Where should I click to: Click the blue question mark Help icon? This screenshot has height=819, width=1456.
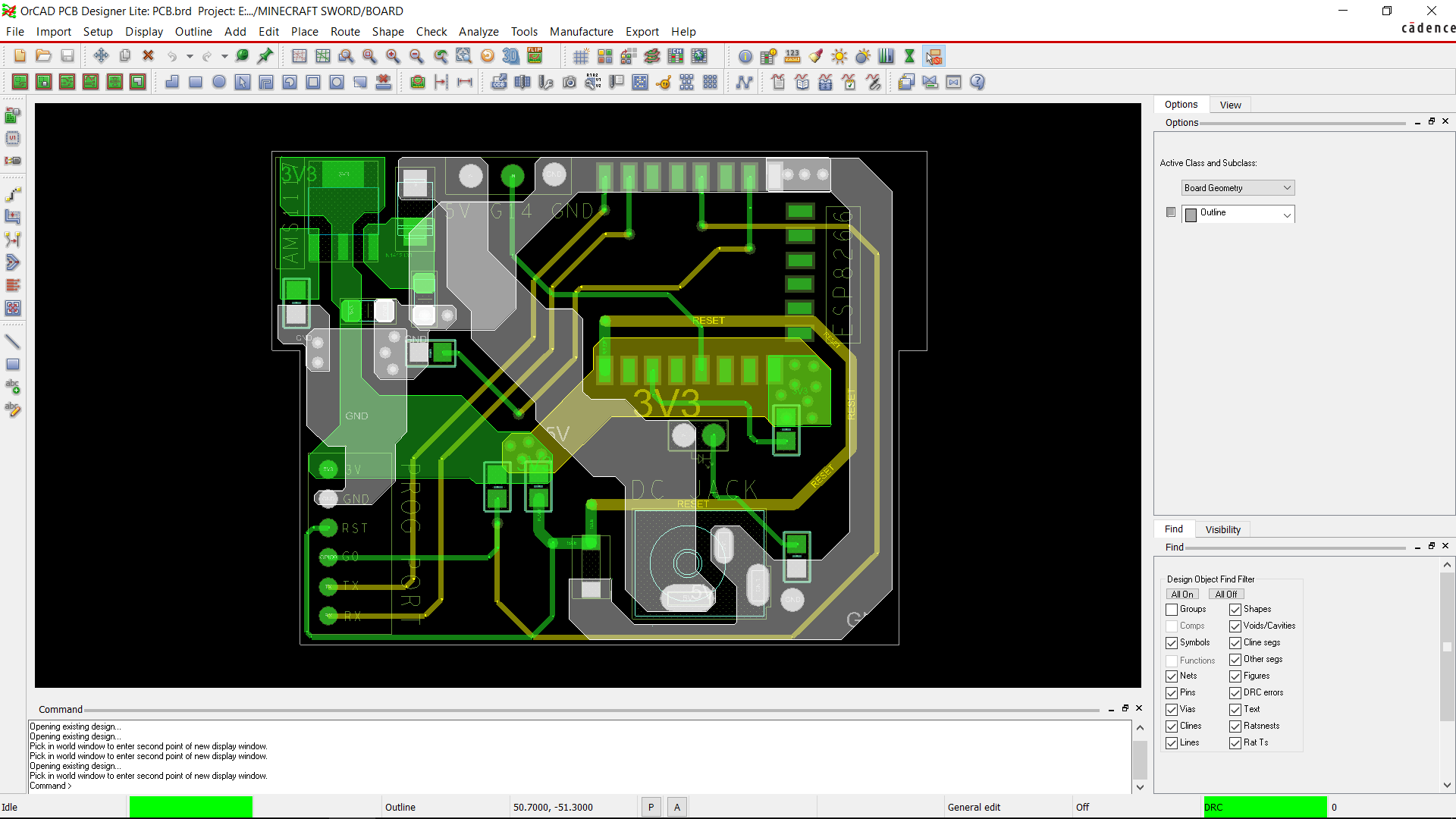977,82
